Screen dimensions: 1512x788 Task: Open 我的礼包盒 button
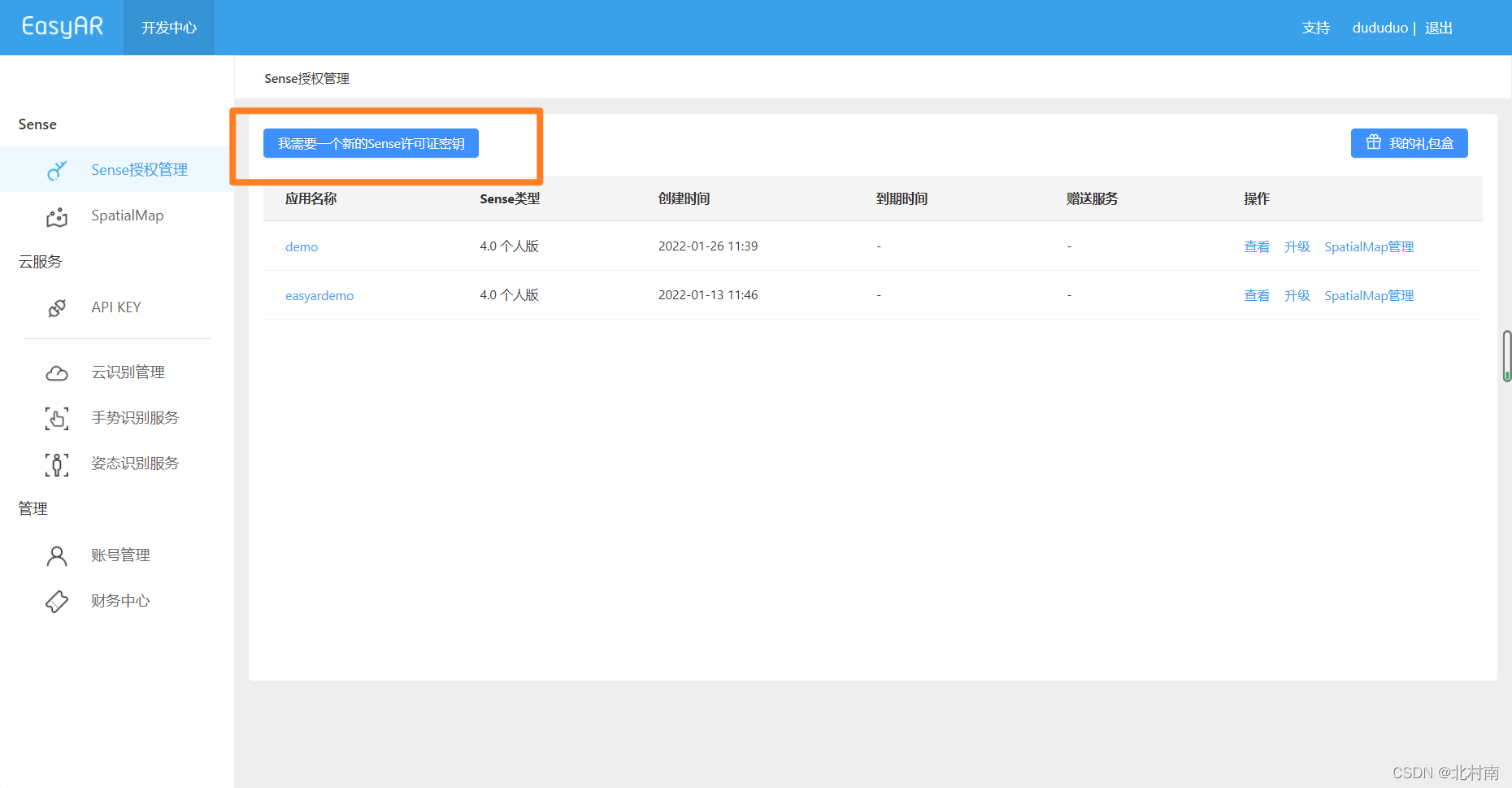point(1410,143)
